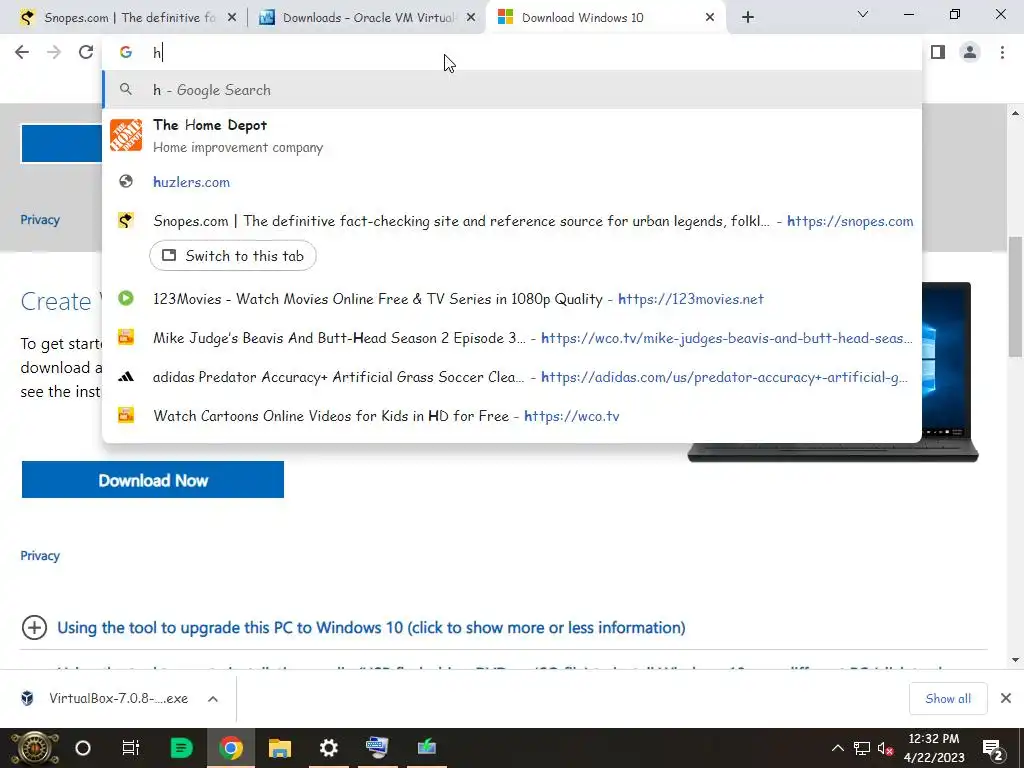This screenshot has width=1024, height=768.
Task: Open the Chrome three-dot menu
Action: pyautogui.click(x=1002, y=52)
